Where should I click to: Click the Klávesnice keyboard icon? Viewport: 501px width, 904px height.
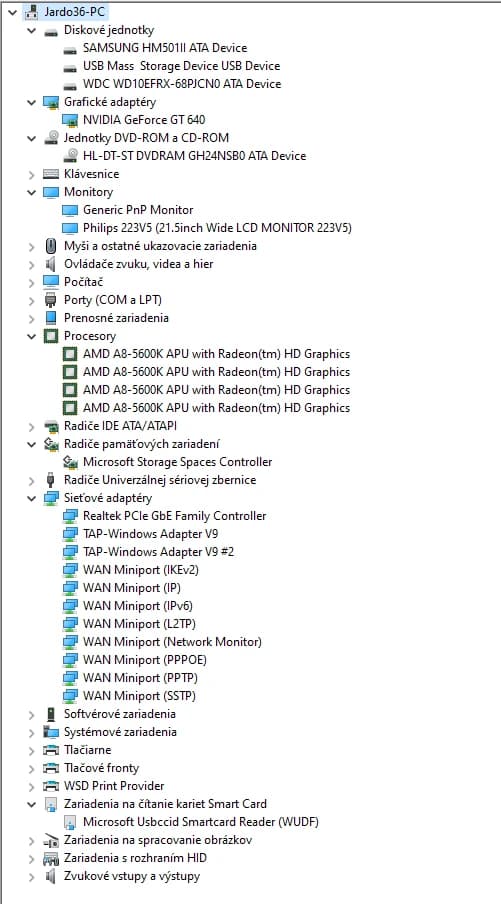51,174
